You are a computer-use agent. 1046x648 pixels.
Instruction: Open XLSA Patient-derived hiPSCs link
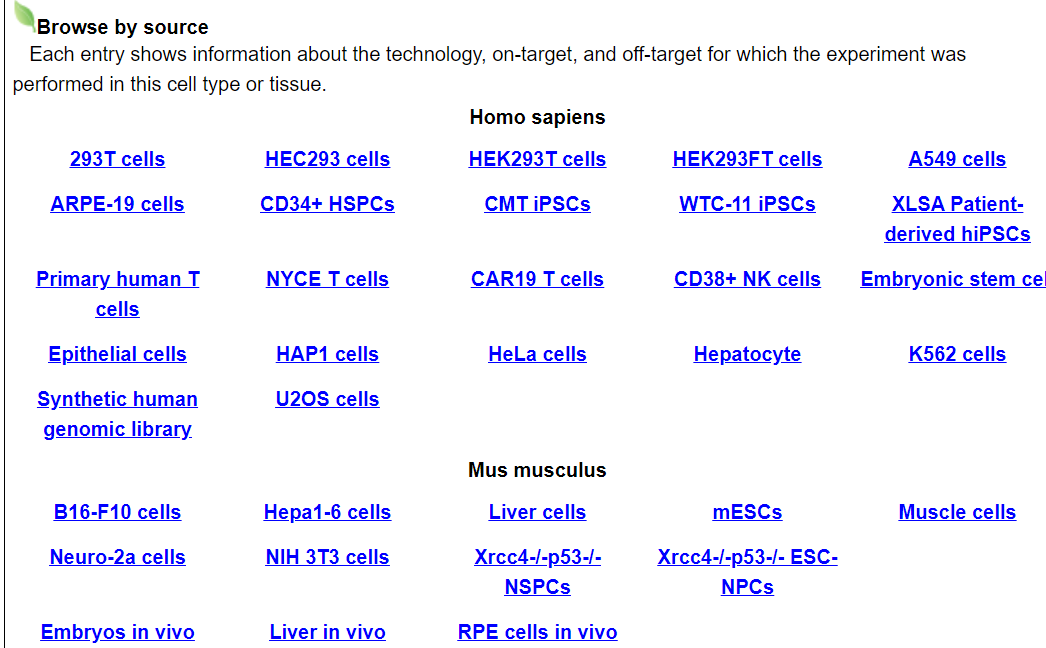pos(957,219)
